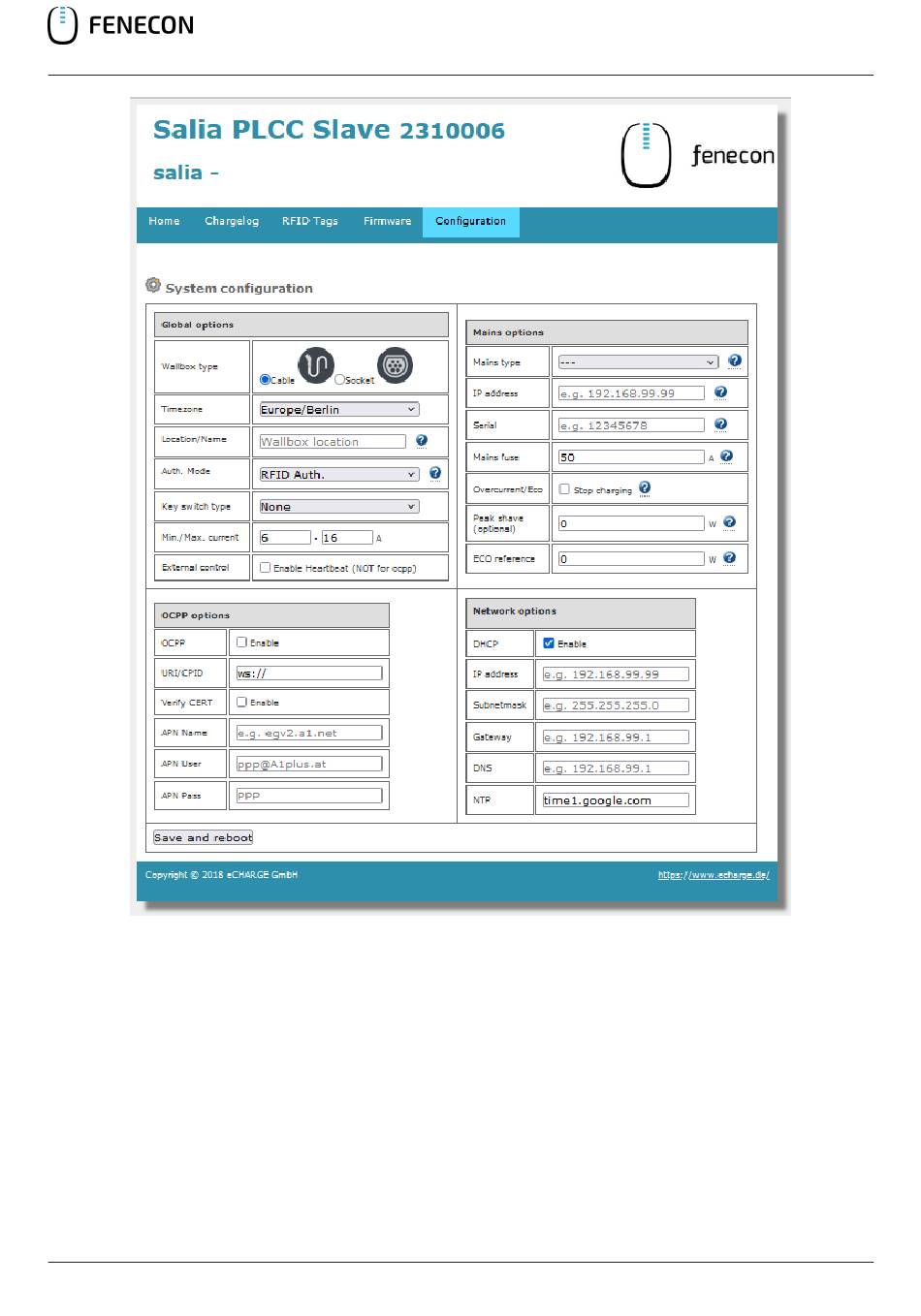The height and width of the screenshot is (1316, 921).
Task: Click the Salia PLCC Slave title text
Action: click(329, 130)
